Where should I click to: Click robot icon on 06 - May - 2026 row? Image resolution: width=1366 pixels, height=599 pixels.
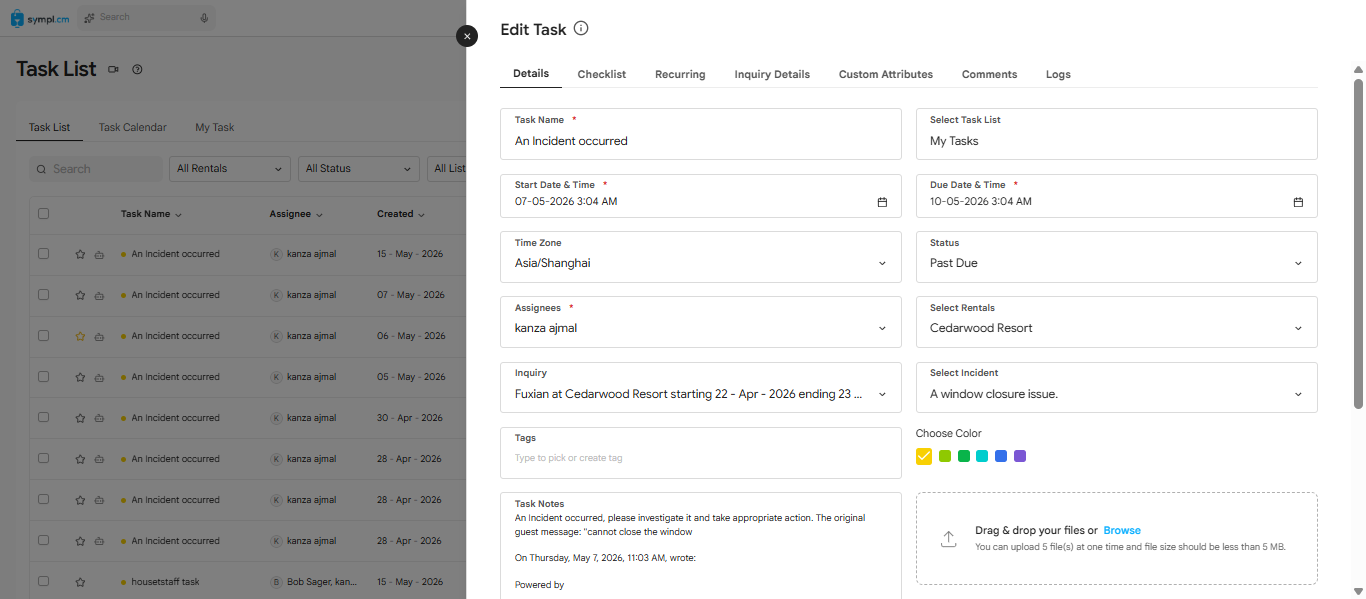point(99,336)
